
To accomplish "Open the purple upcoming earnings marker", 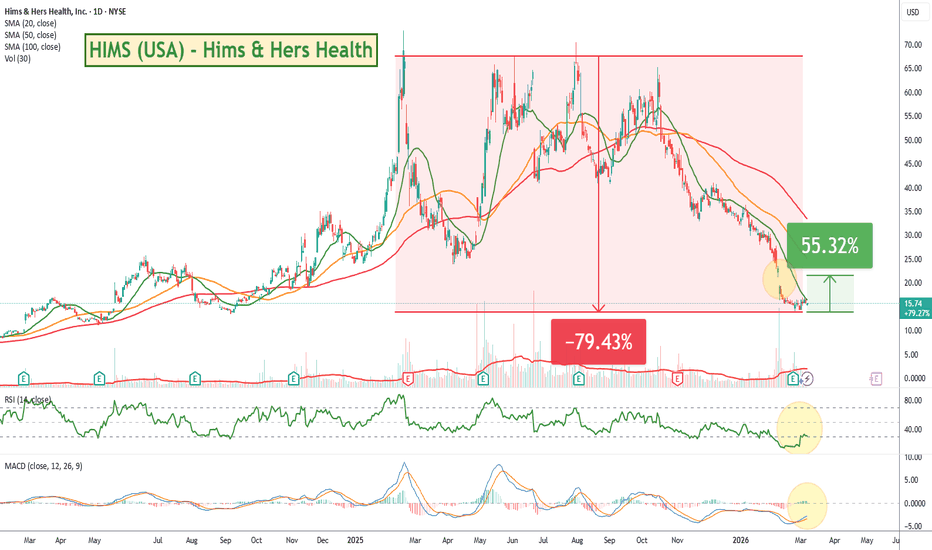I will [876, 378].
